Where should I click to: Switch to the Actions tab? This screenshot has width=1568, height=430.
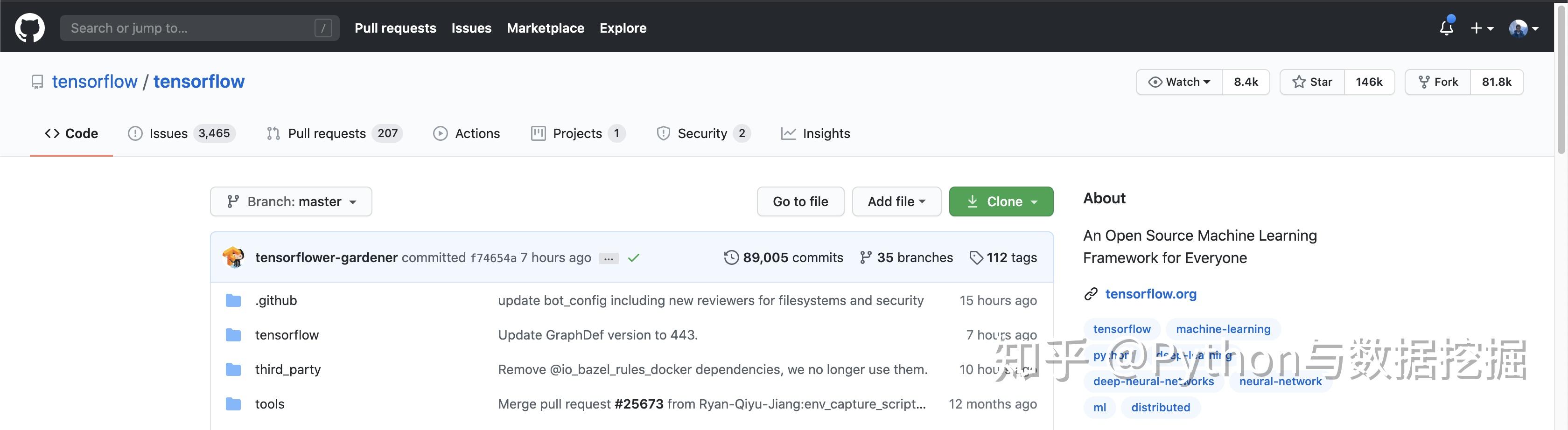click(466, 133)
